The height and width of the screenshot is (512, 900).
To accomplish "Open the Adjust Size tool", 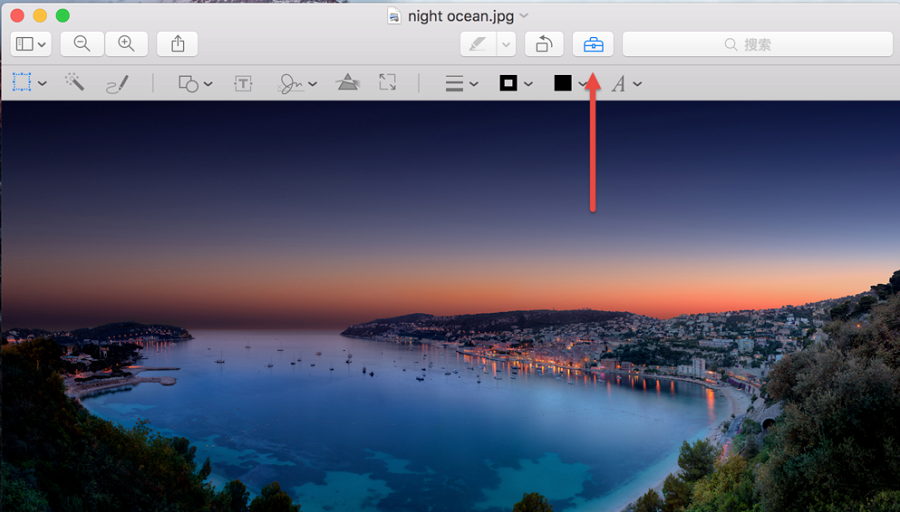I will pos(387,82).
